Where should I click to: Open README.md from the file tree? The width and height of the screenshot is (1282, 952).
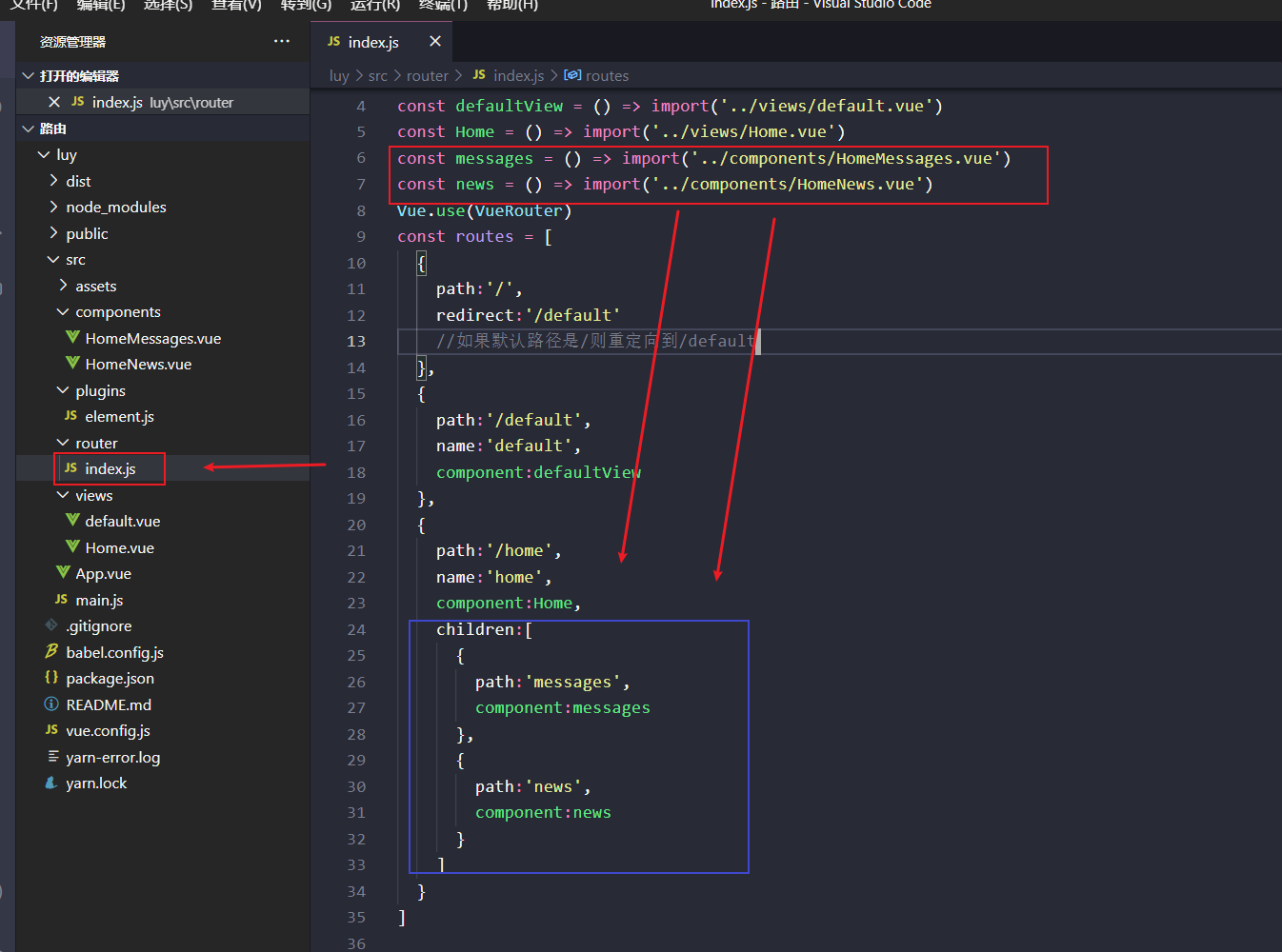point(109,704)
